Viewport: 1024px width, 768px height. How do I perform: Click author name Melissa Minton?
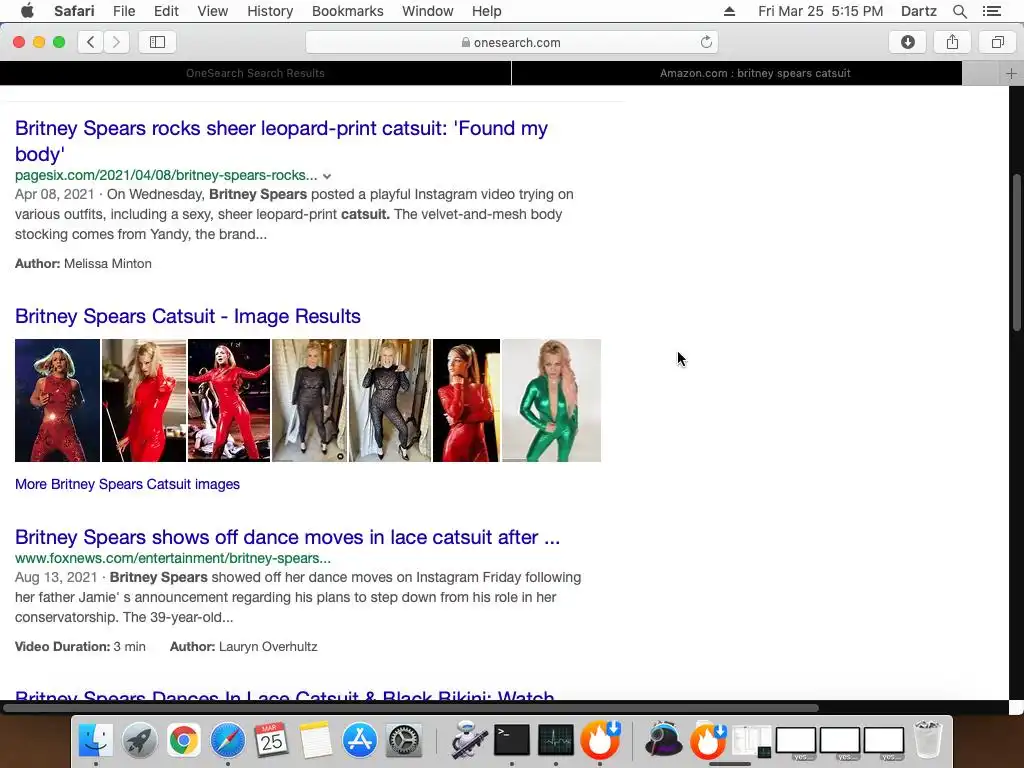108,264
